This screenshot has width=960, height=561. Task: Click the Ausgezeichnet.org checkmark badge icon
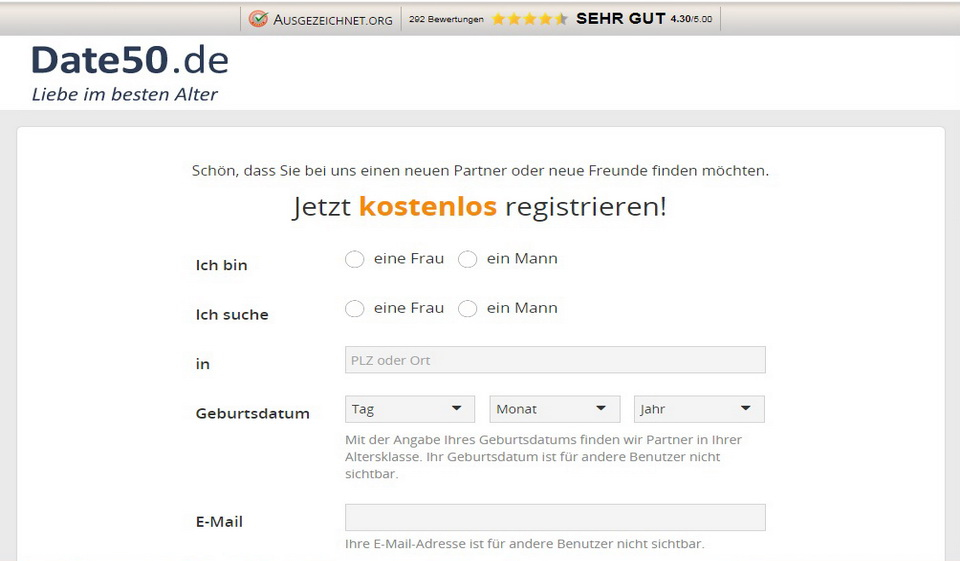point(258,19)
